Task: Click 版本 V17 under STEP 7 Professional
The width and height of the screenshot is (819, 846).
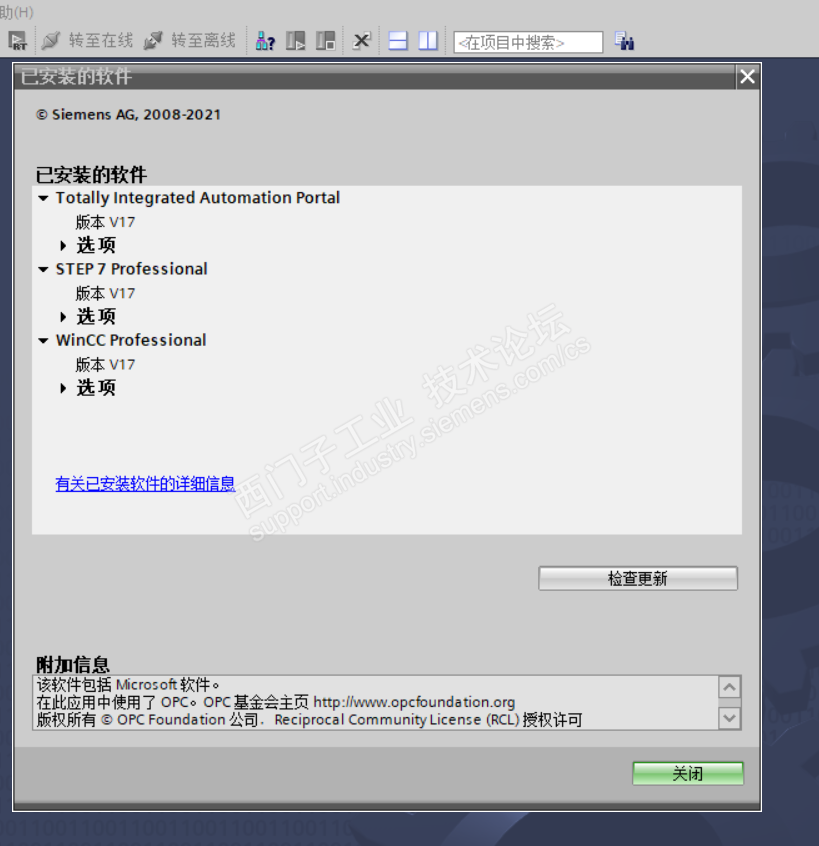Action: pyautogui.click(x=105, y=294)
